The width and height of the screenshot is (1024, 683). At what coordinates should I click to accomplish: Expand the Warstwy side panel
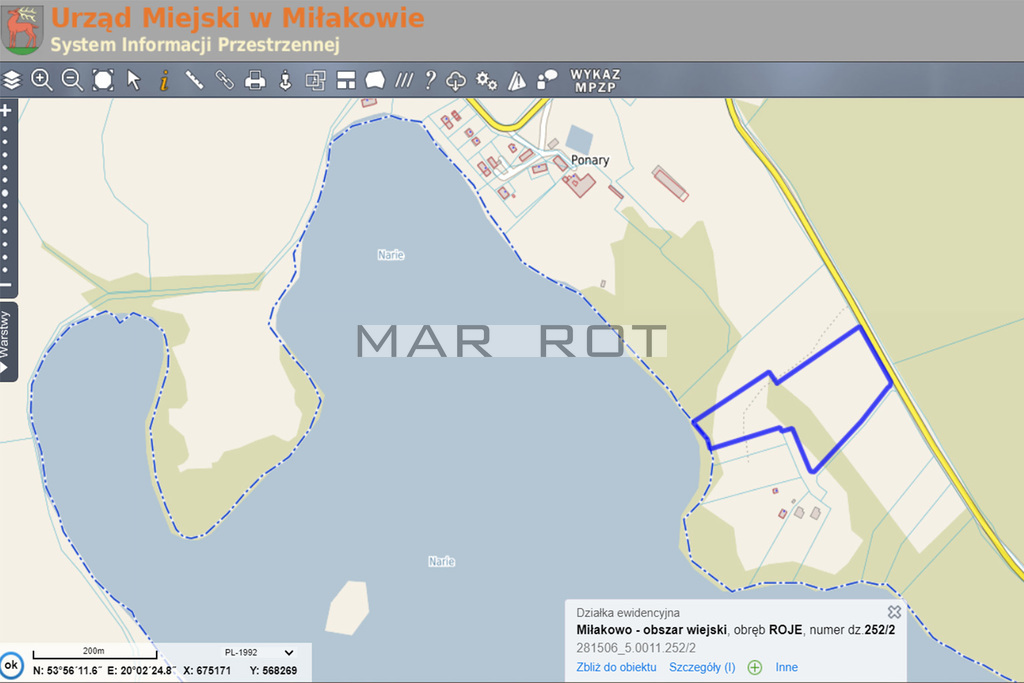(8, 340)
